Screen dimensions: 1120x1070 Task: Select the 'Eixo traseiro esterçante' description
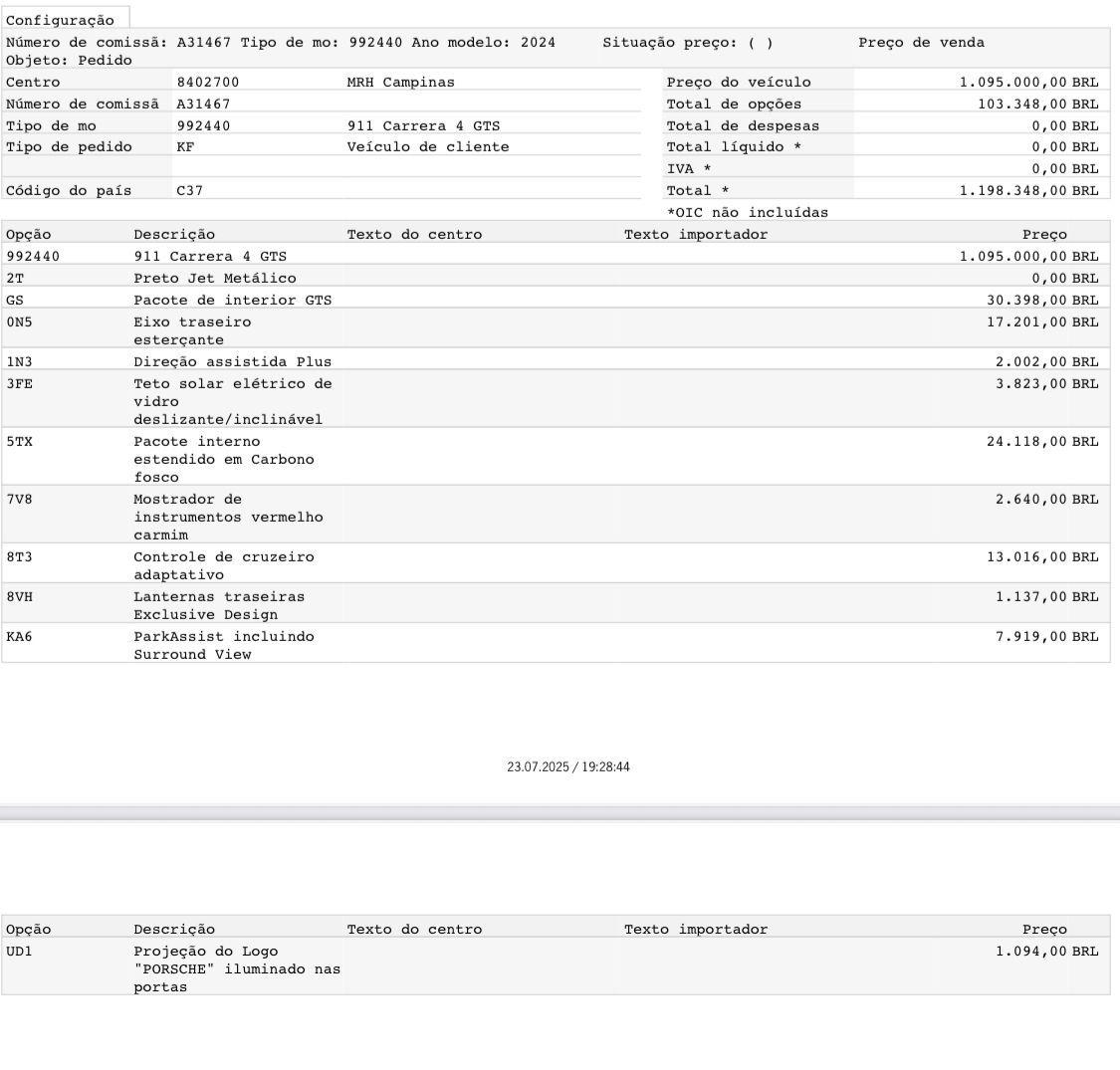192,330
